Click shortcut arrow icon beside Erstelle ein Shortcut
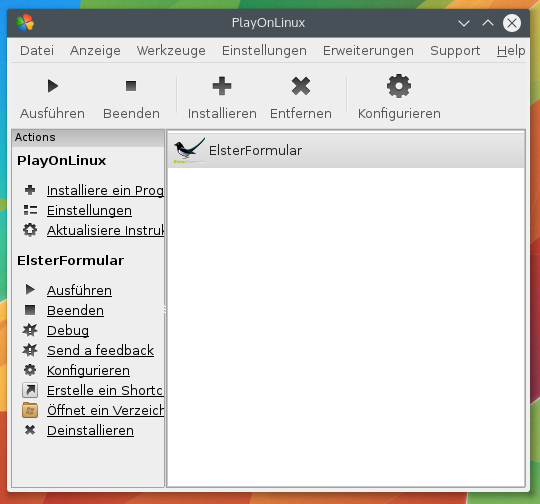Image resolution: width=540 pixels, height=504 pixels. tap(30, 390)
